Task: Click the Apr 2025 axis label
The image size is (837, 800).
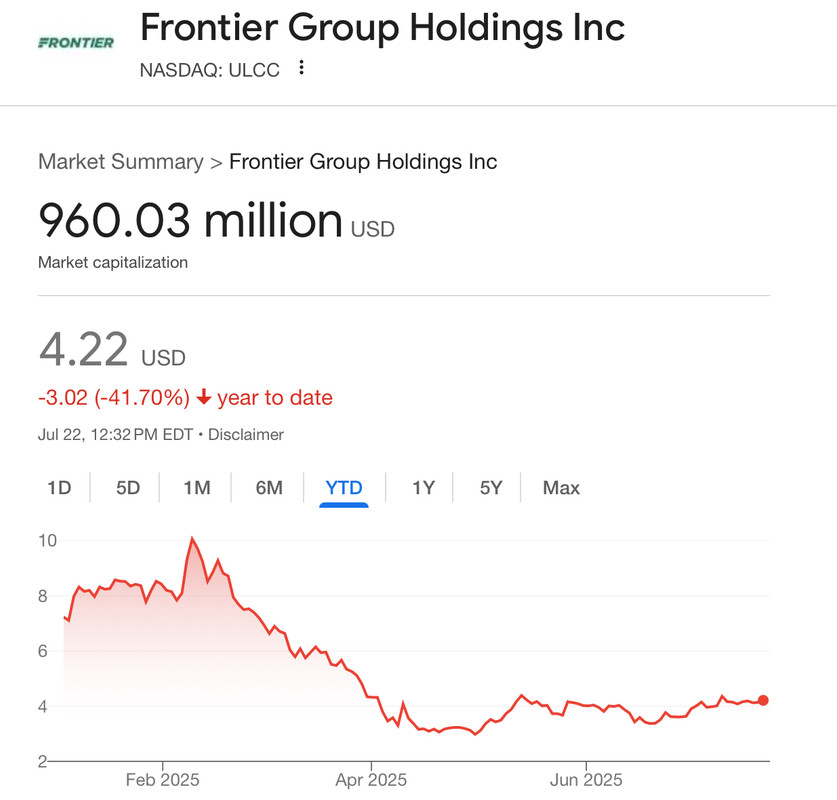Action: pyautogui.click(x=369, y=779)
